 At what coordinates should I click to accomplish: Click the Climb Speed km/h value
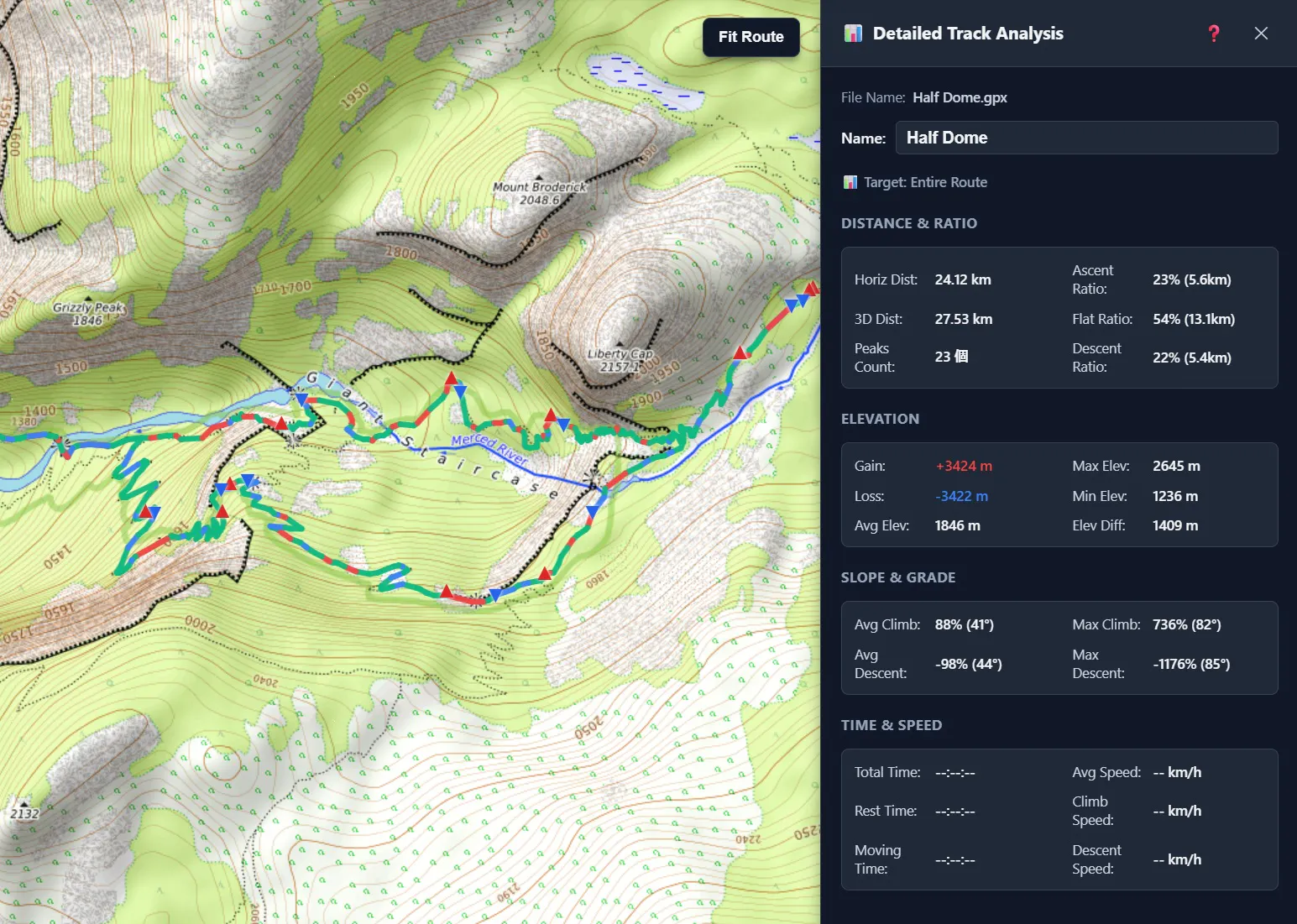coord(1177,811)
